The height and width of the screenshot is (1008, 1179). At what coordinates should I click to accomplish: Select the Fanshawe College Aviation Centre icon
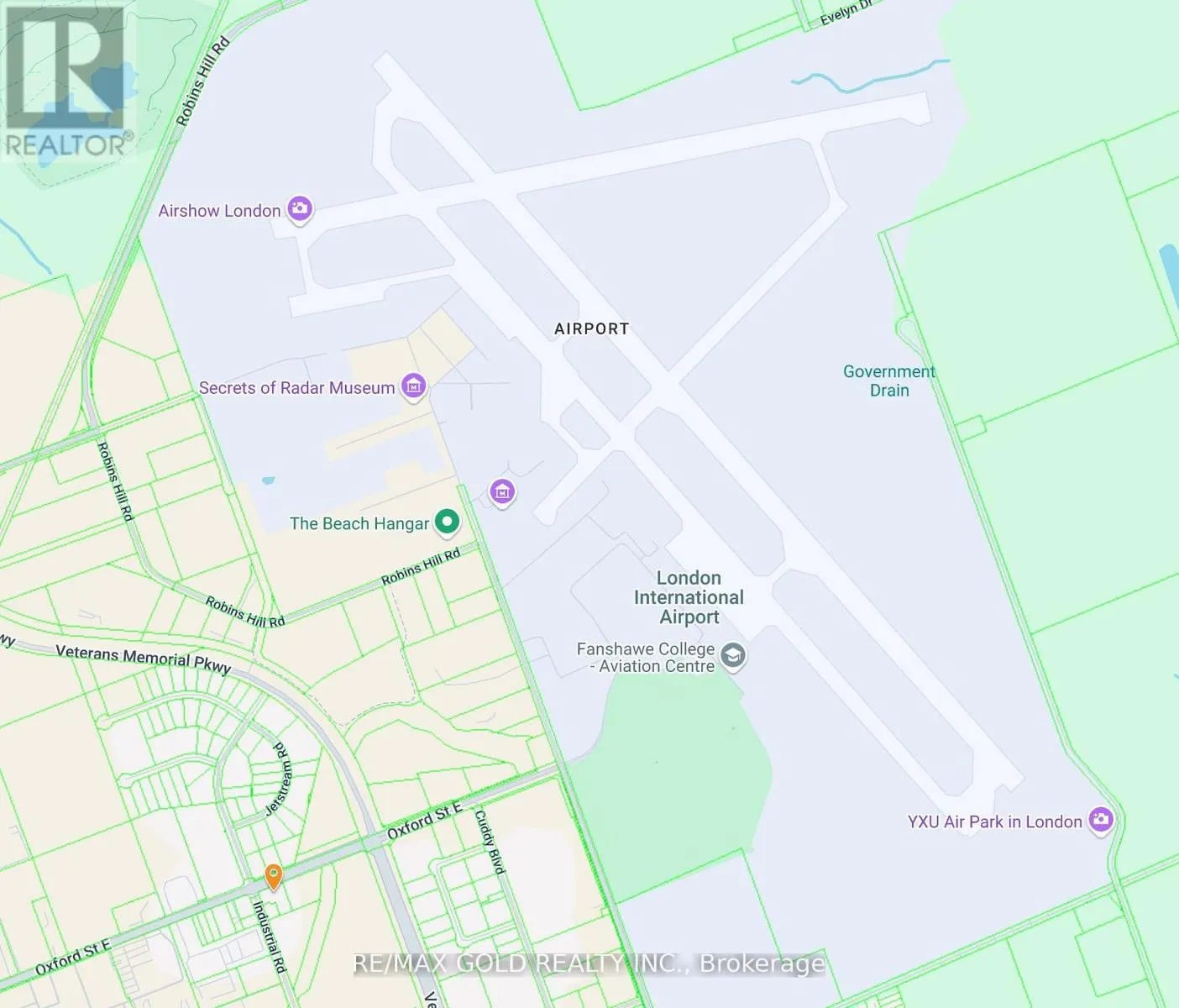click(733, 655)
